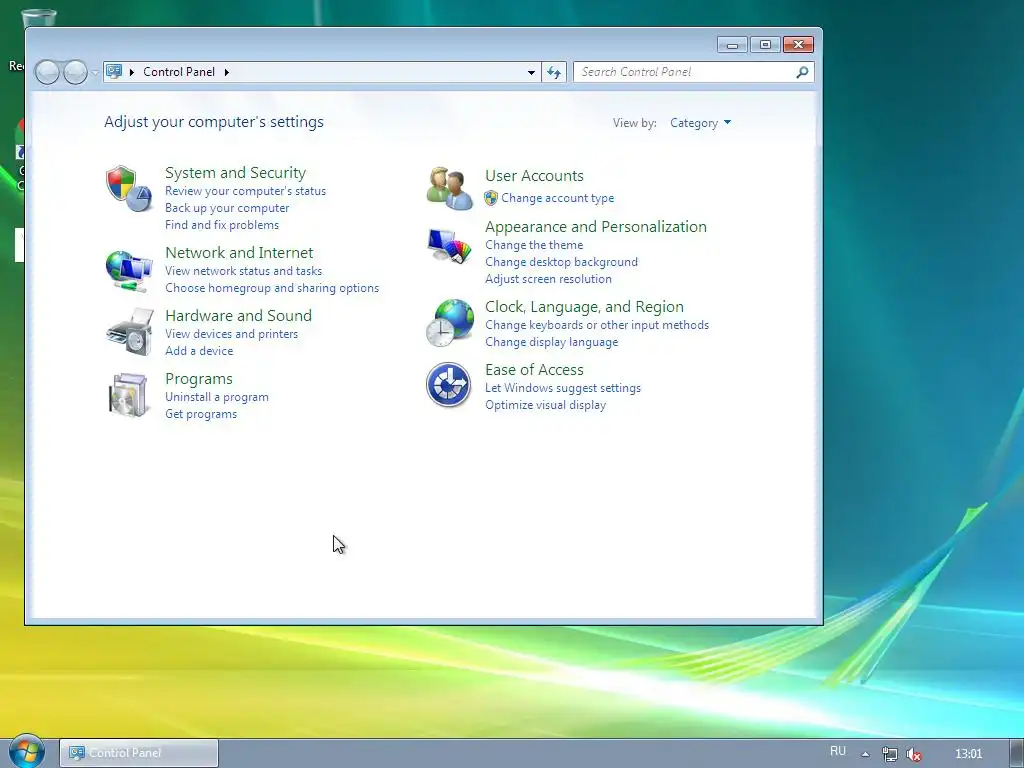Close the Control Panel window
The image size is (1024, 768).
[x=798, y=44]
